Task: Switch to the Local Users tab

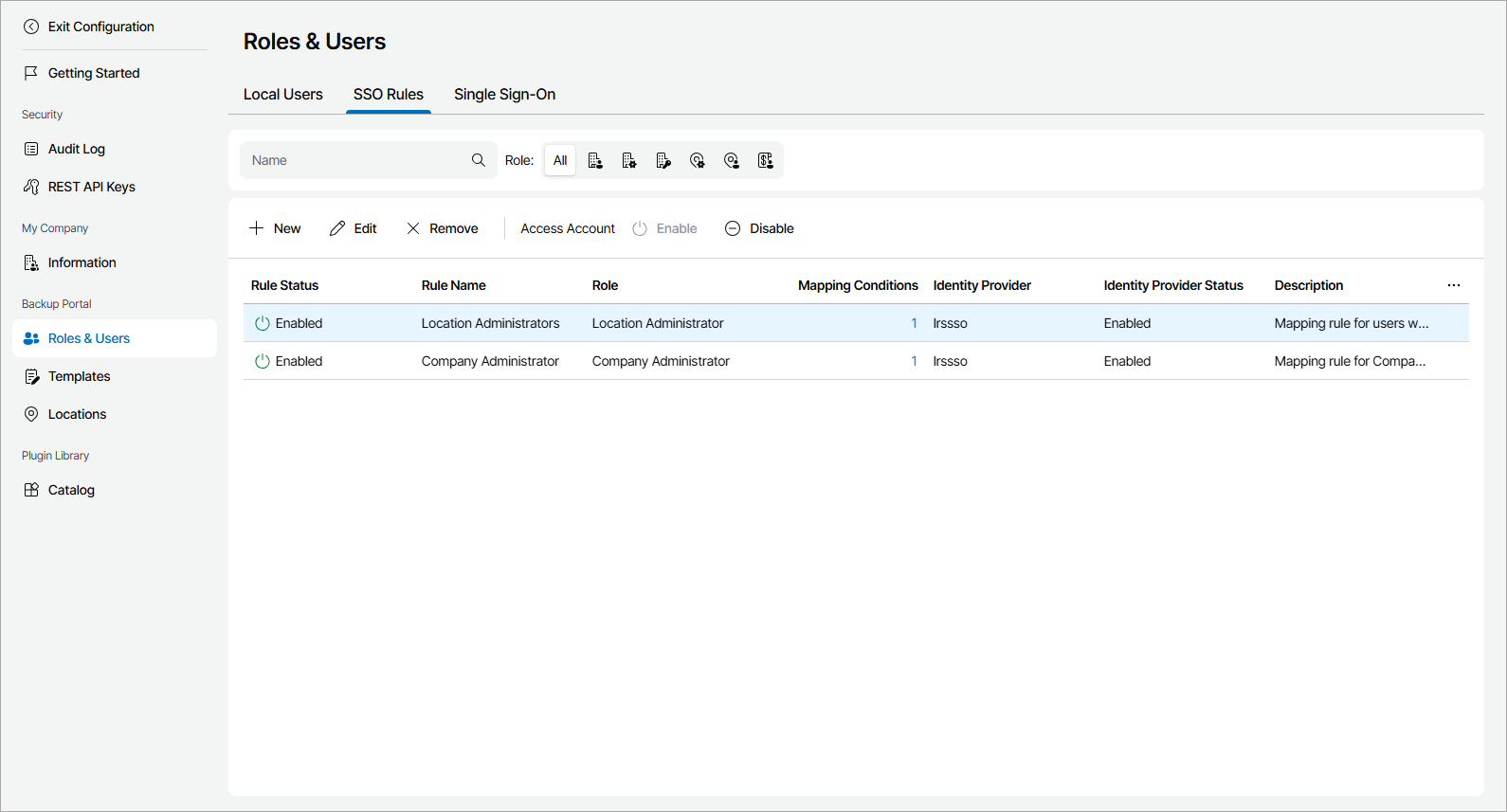Action: [x=282, y=95]
